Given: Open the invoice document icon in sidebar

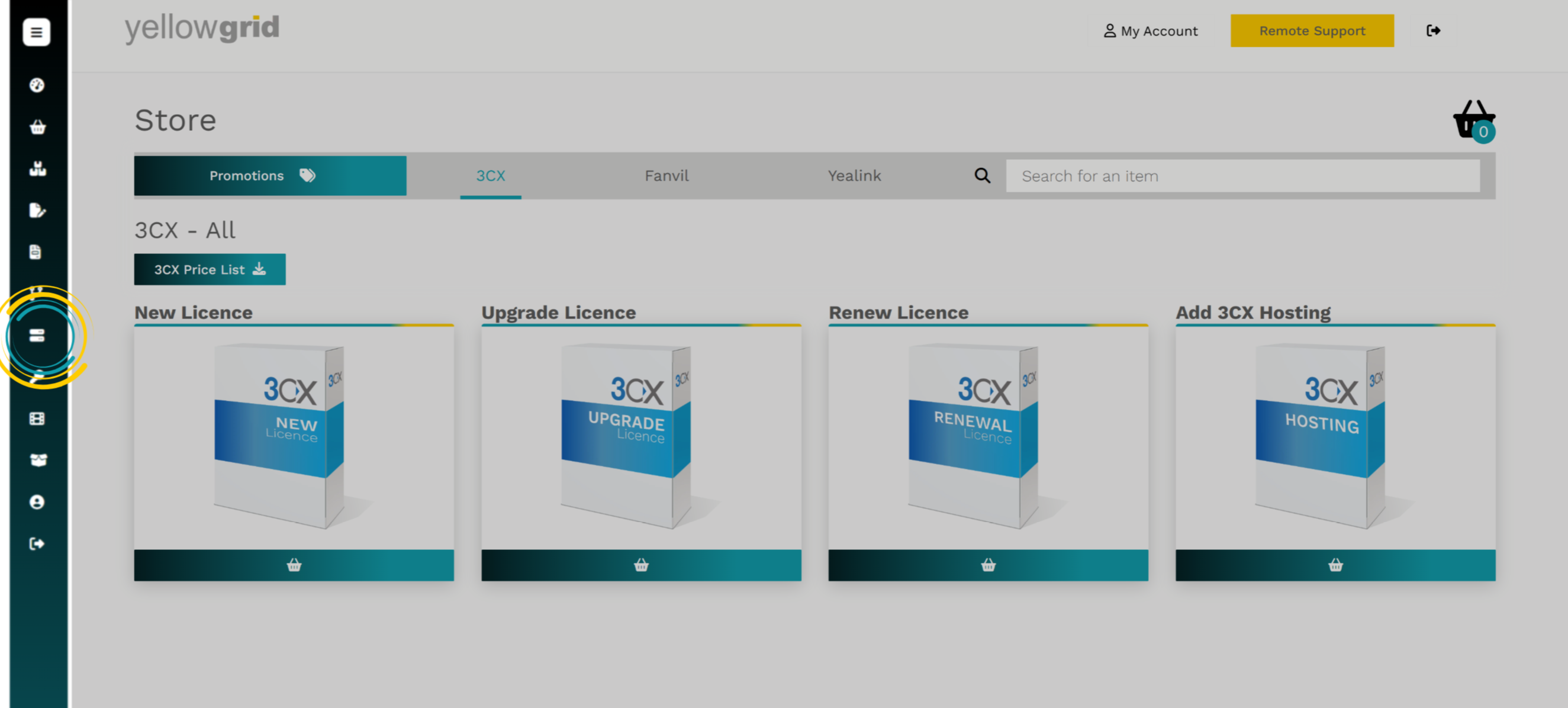Looking at the screenshot, I should tap(36, 252).
